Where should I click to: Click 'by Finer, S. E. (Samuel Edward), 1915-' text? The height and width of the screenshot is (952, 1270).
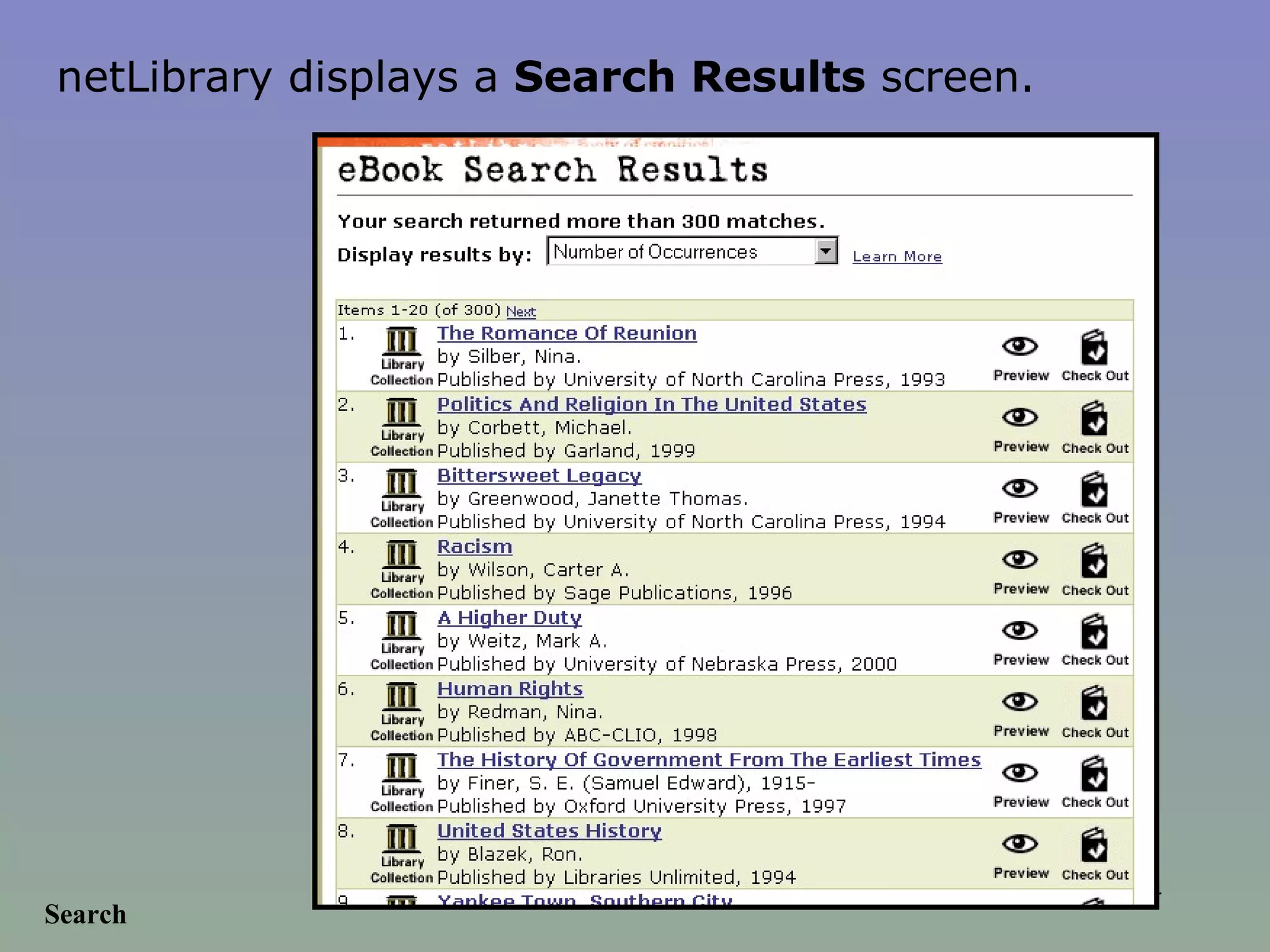point(626,783)
